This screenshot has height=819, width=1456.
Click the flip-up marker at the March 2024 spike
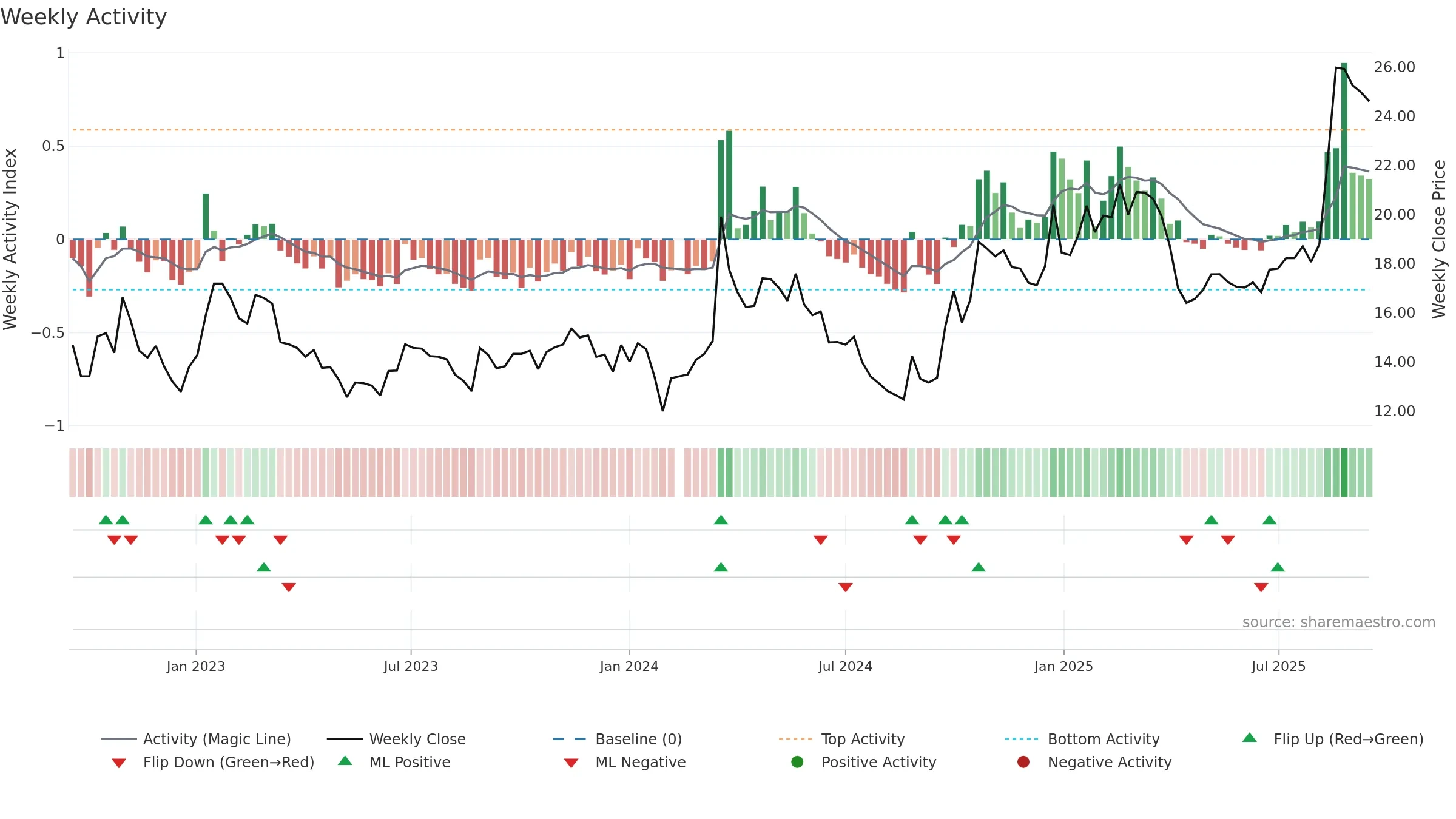(721, 520)
